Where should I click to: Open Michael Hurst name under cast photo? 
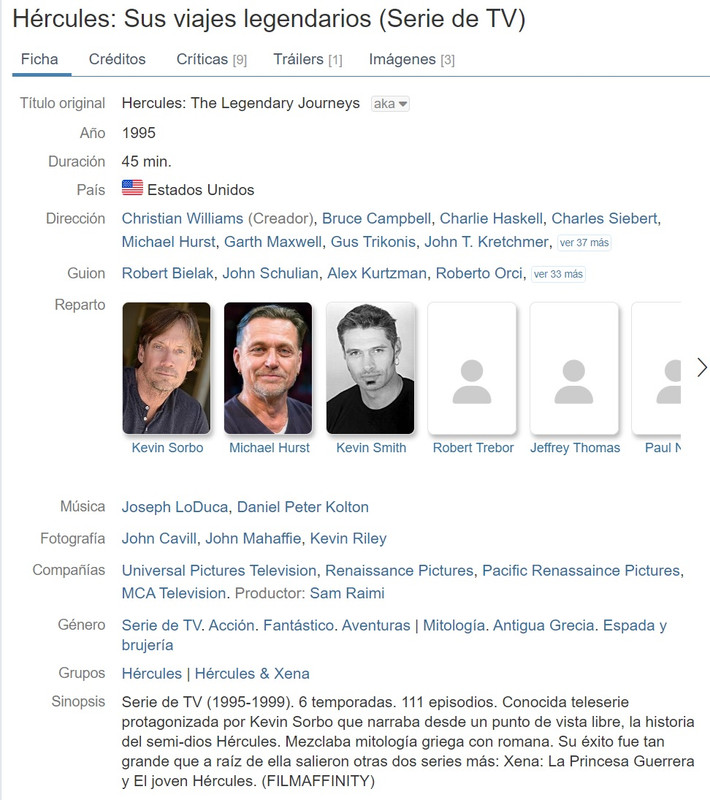269,448
